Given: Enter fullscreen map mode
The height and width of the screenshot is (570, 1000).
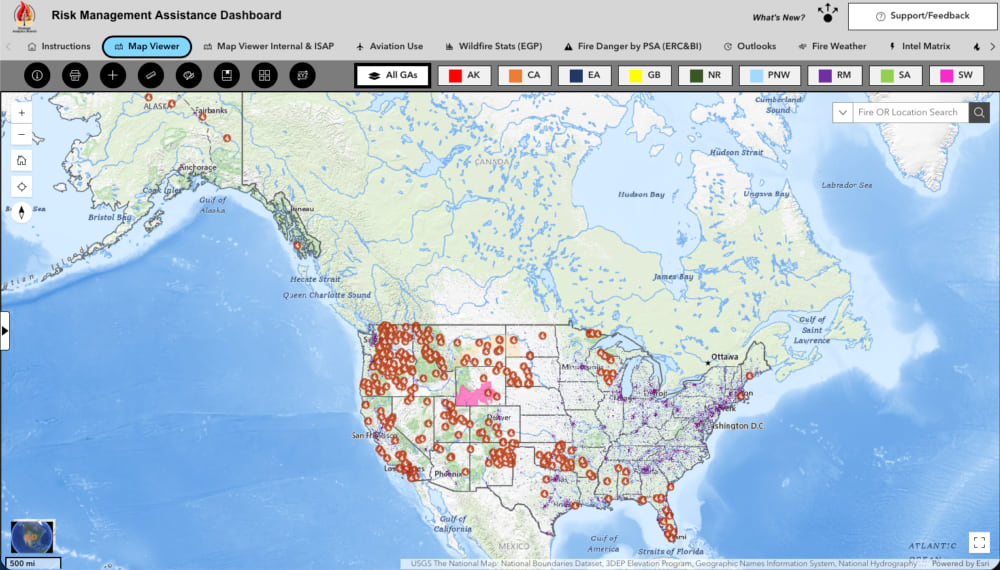Looking at the screenshot, I should pos(979,543).
